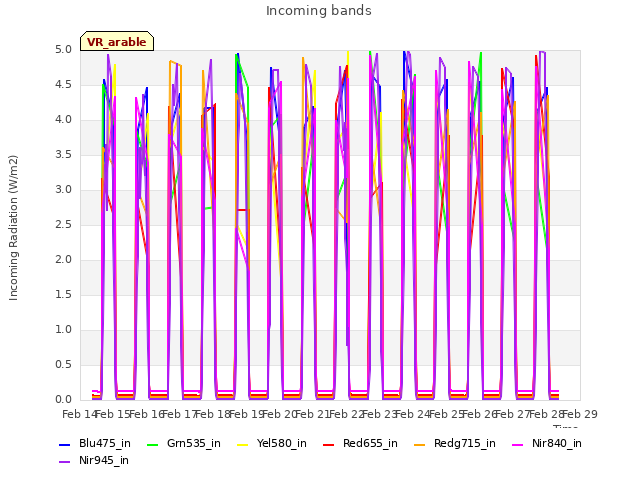Click the green Grn535_in legend swatch
This screenshot has height=480, width=640.
(x=152, y=445)
